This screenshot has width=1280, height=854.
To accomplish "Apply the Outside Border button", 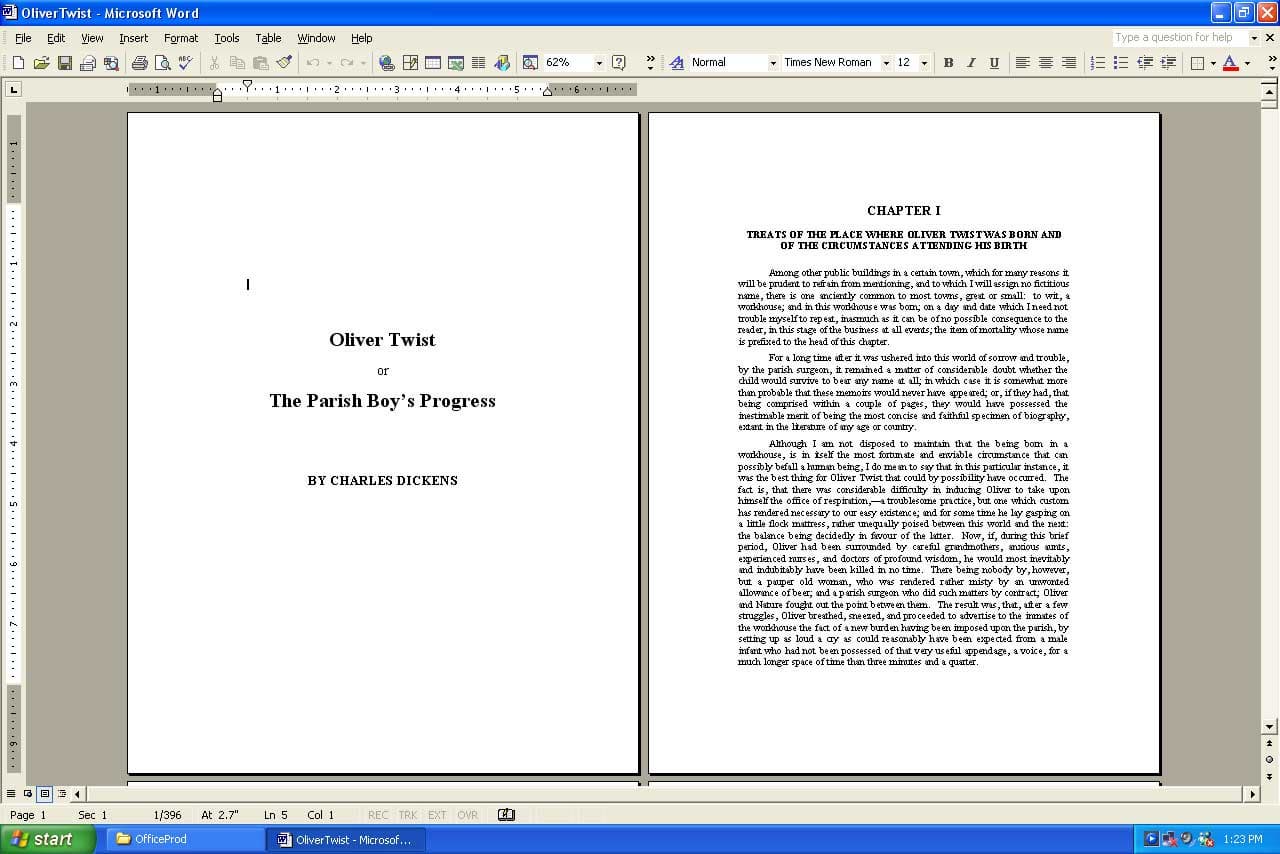I will [1196, 63].
